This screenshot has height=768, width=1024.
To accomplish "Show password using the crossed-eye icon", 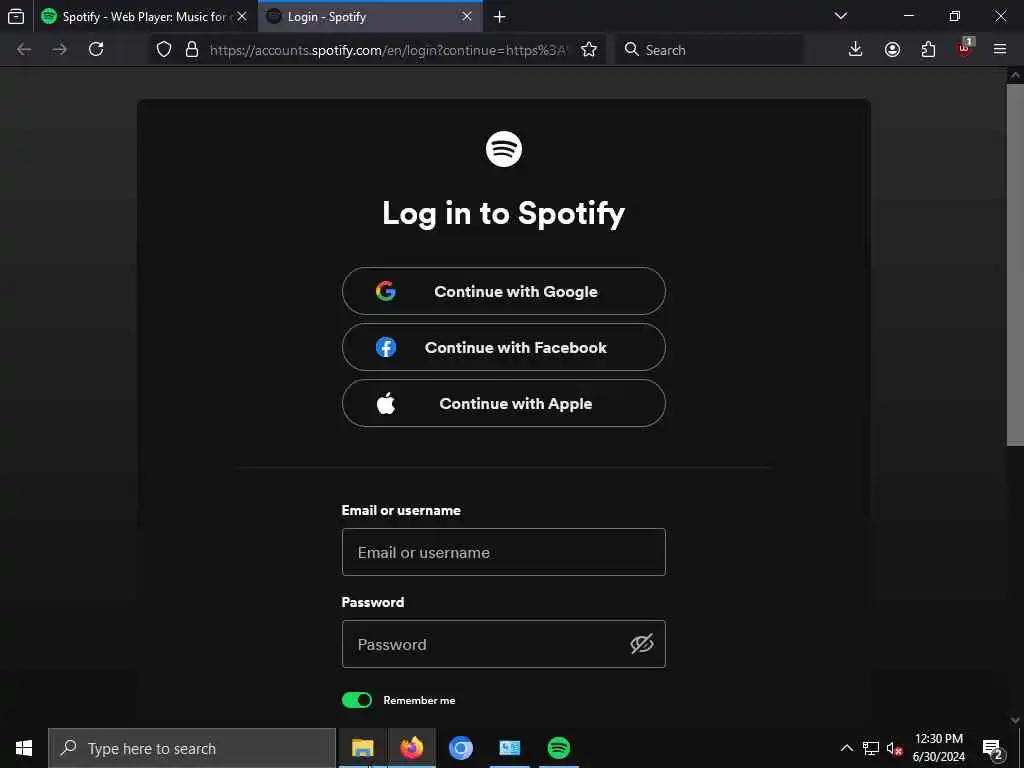I will point(641,645).
